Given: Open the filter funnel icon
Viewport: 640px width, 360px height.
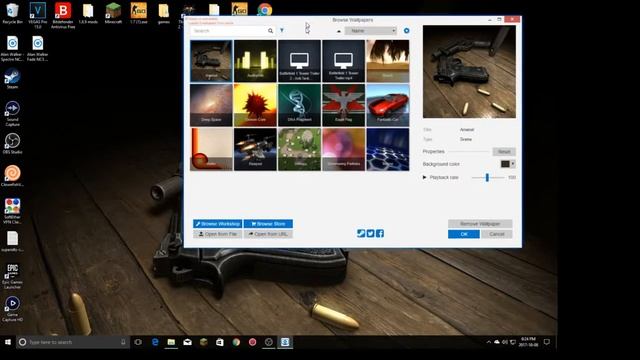Looking at the screenshot, I should 282,31.
